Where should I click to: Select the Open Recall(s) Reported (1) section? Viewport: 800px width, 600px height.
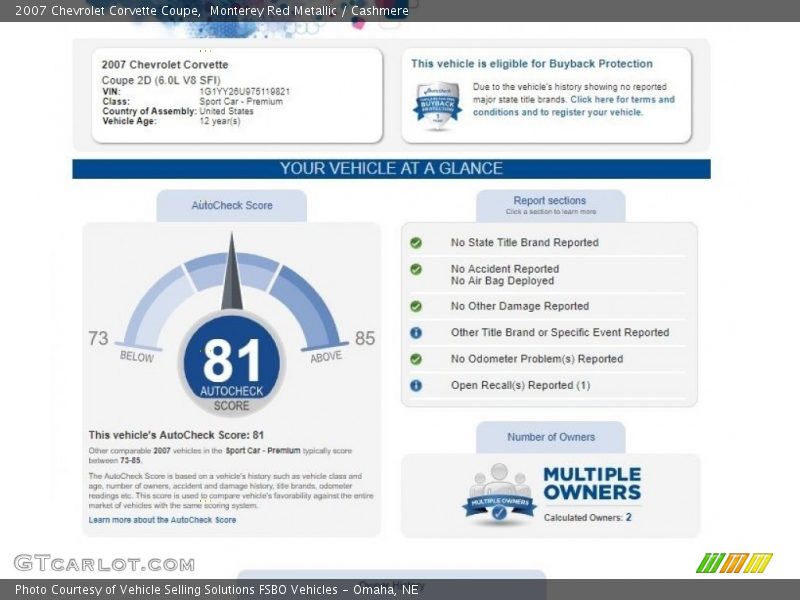(520, 385)
